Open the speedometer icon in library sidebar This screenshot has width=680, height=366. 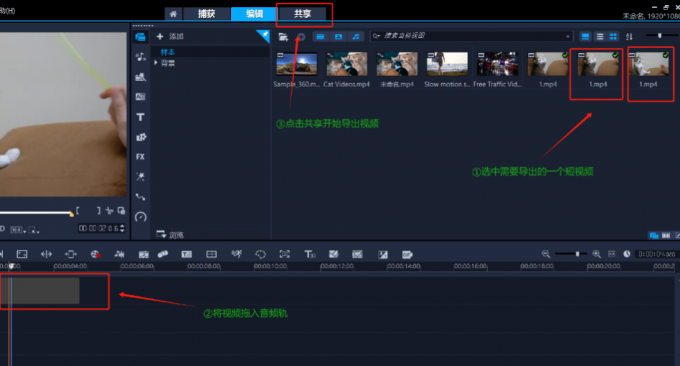click(x=141, y=216)
